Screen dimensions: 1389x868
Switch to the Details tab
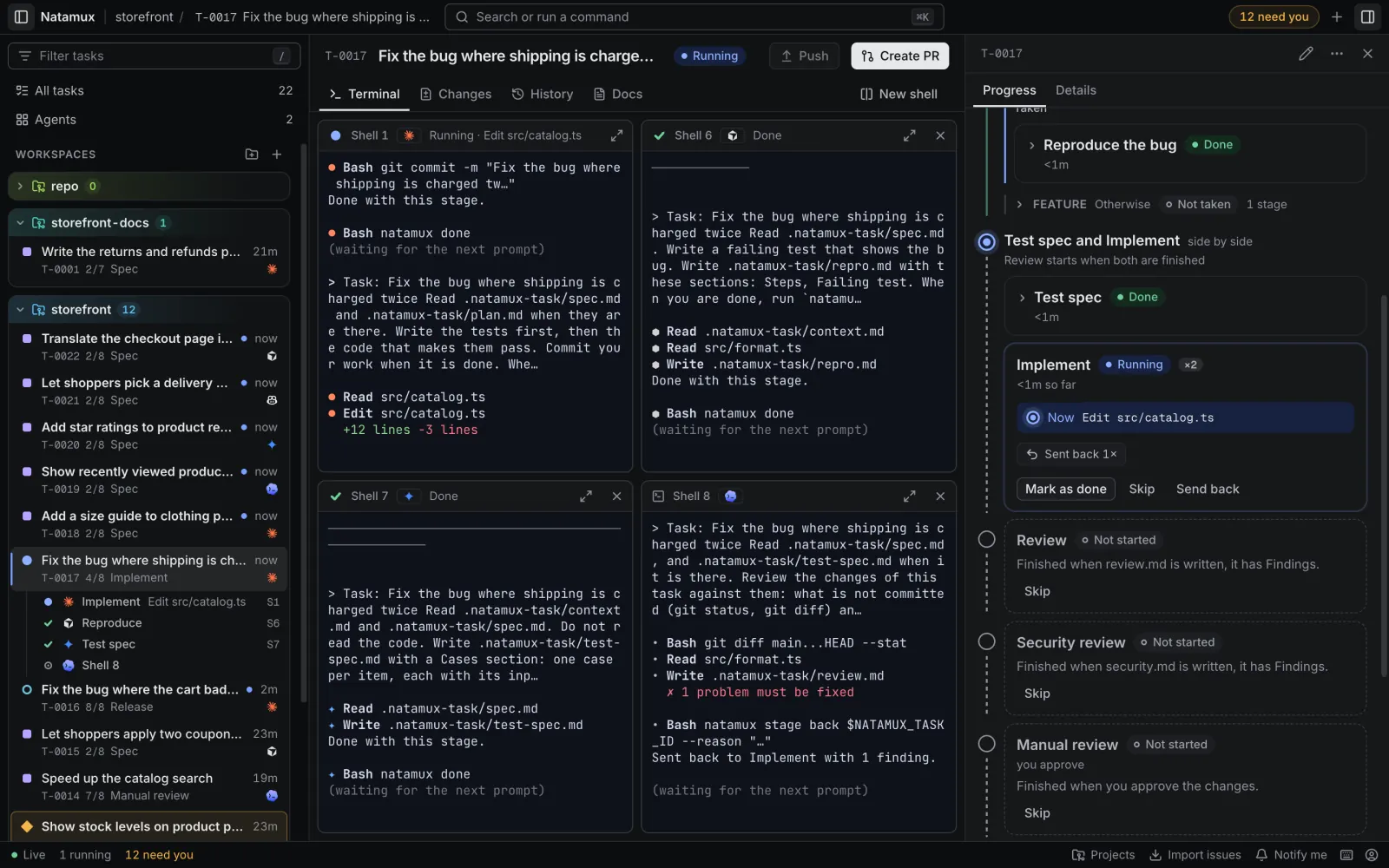[x=1076, y=90]
